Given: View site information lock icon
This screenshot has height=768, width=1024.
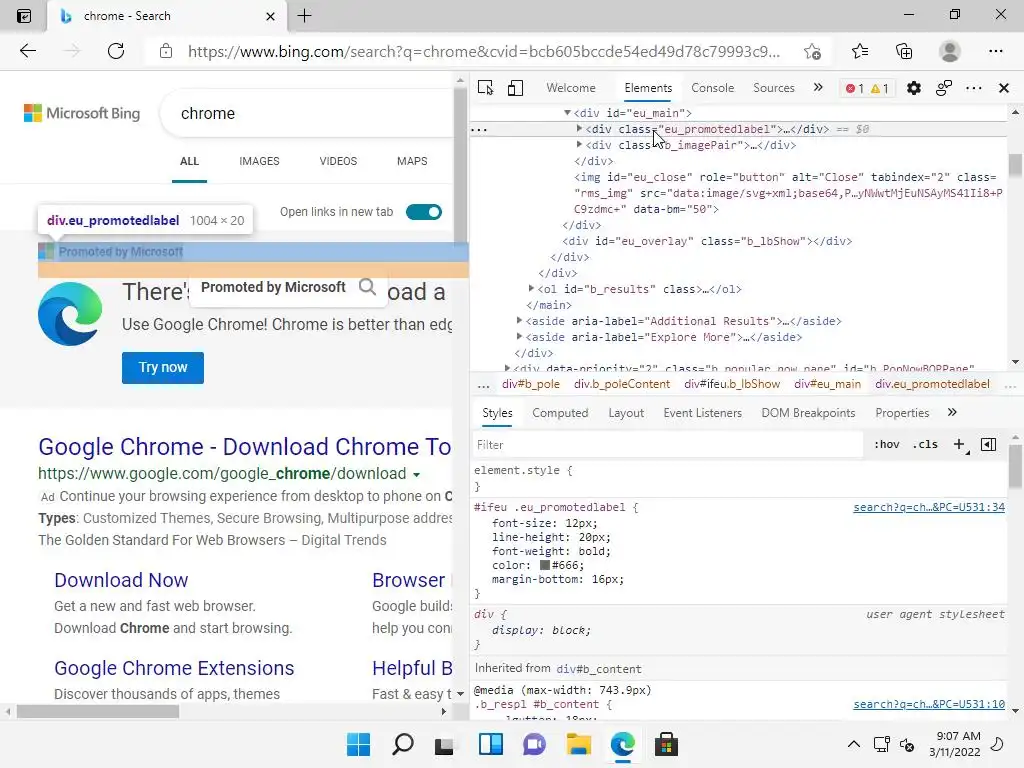Looking at the screenshot, I should [166, 51].
